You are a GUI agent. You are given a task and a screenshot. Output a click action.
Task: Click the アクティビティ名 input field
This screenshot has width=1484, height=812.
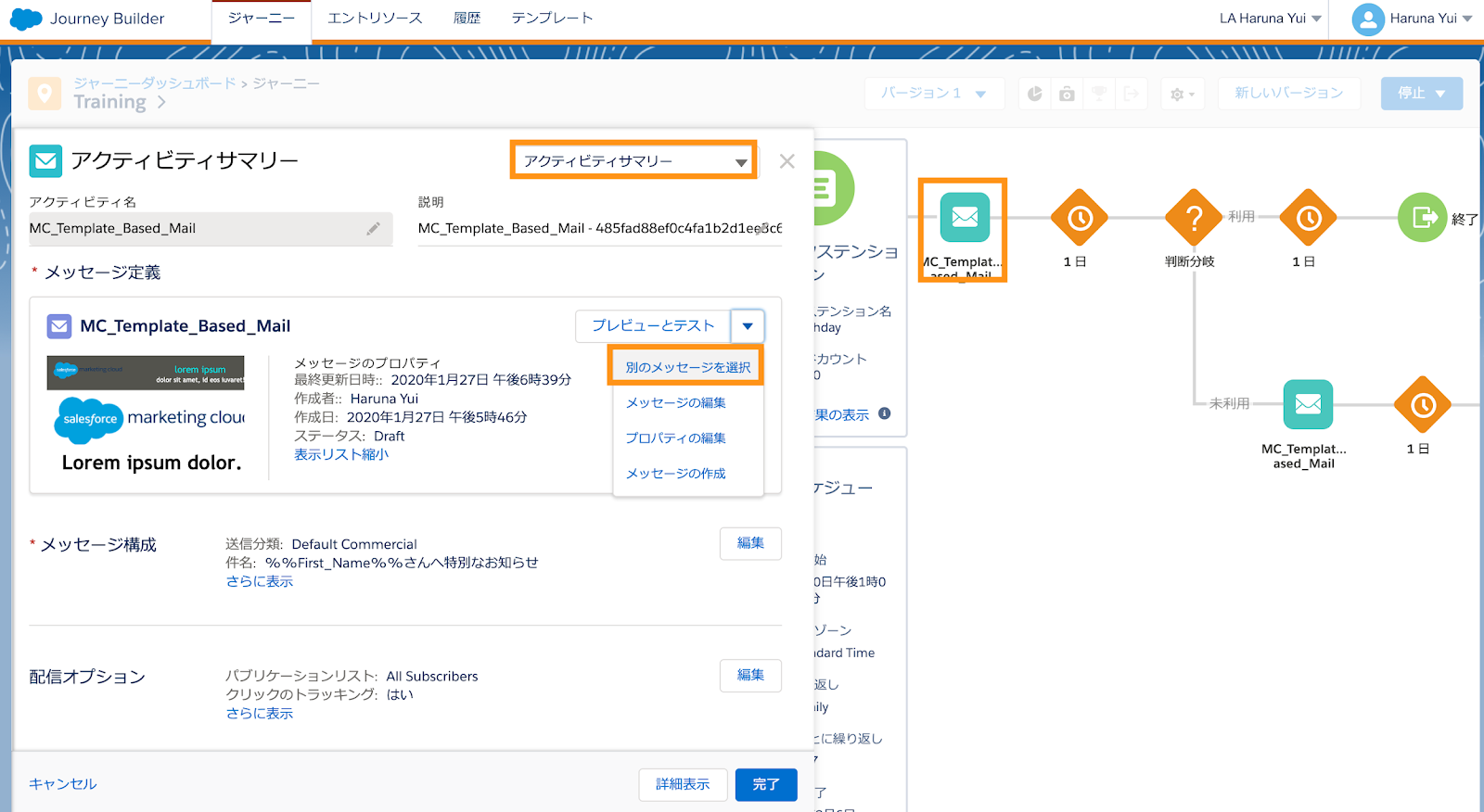(x=211, y=229)
